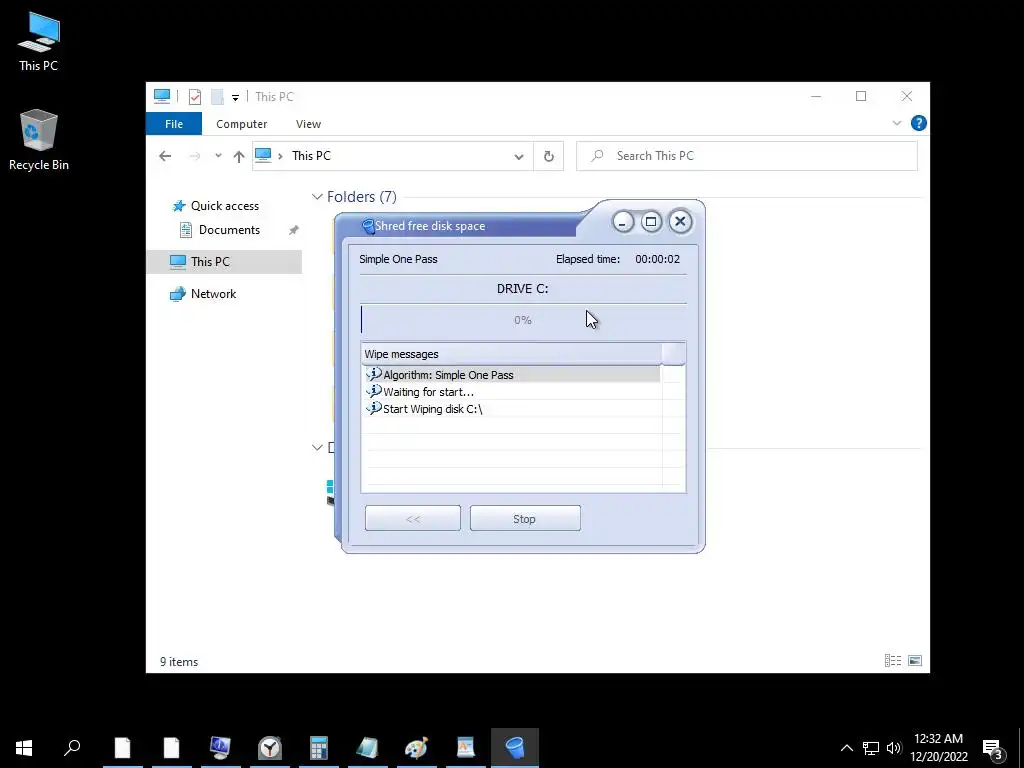Click Properties icon in quick access toolbar
The height and width of the screenshot is (768, 1024).
point(195,97)
